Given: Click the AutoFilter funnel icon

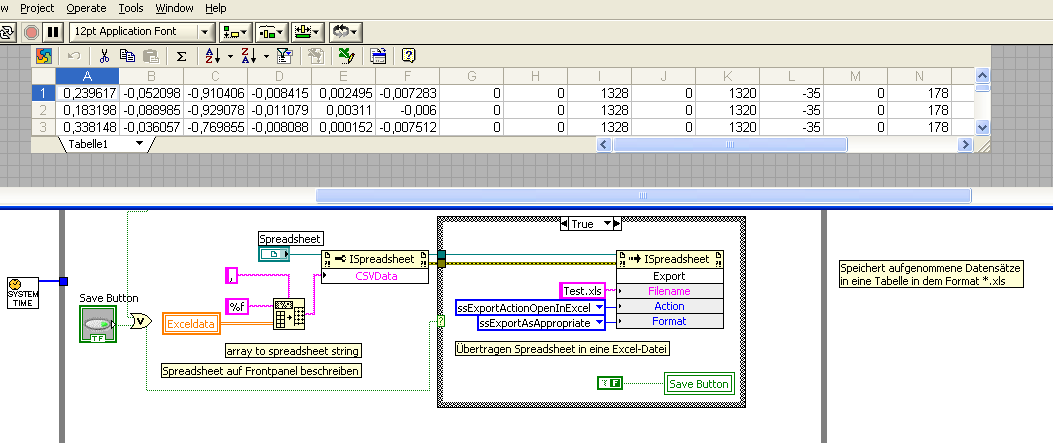Looking at the screenshot, I should pos(283,56).
